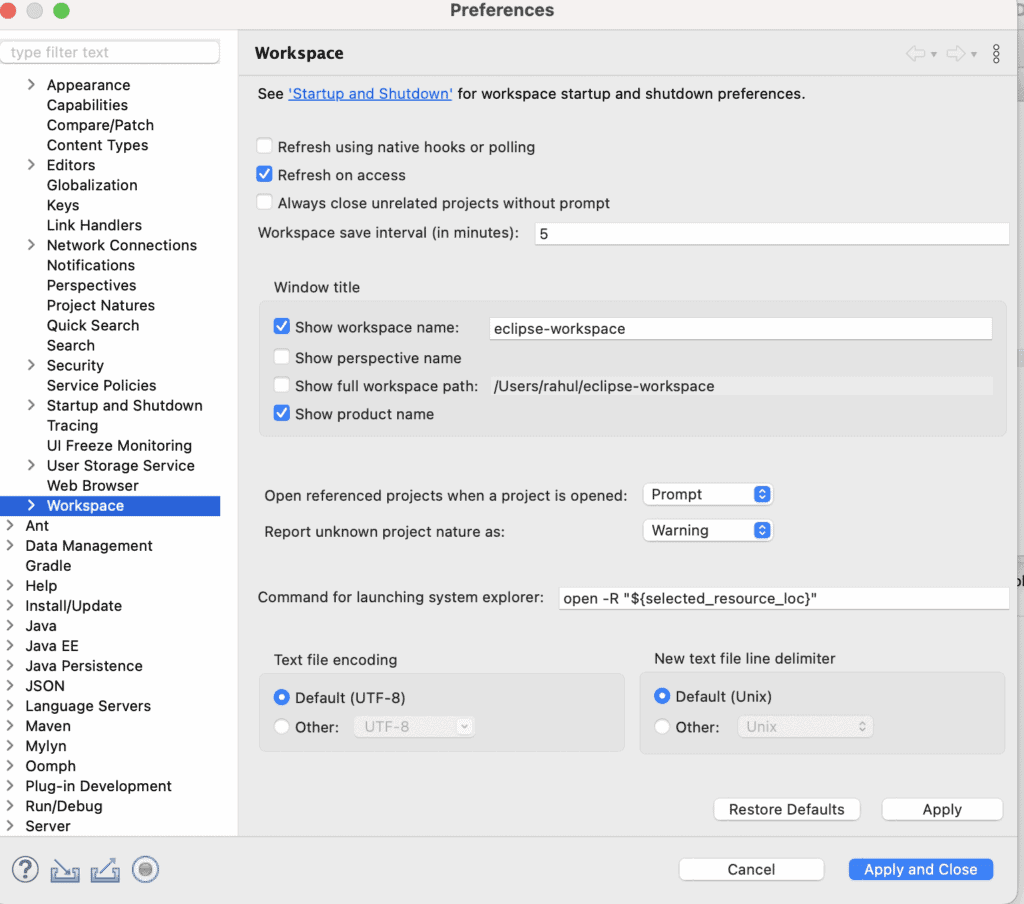Go back with the back arrow icon
This screenshot has width=1024, height=904.
[916, 54]
